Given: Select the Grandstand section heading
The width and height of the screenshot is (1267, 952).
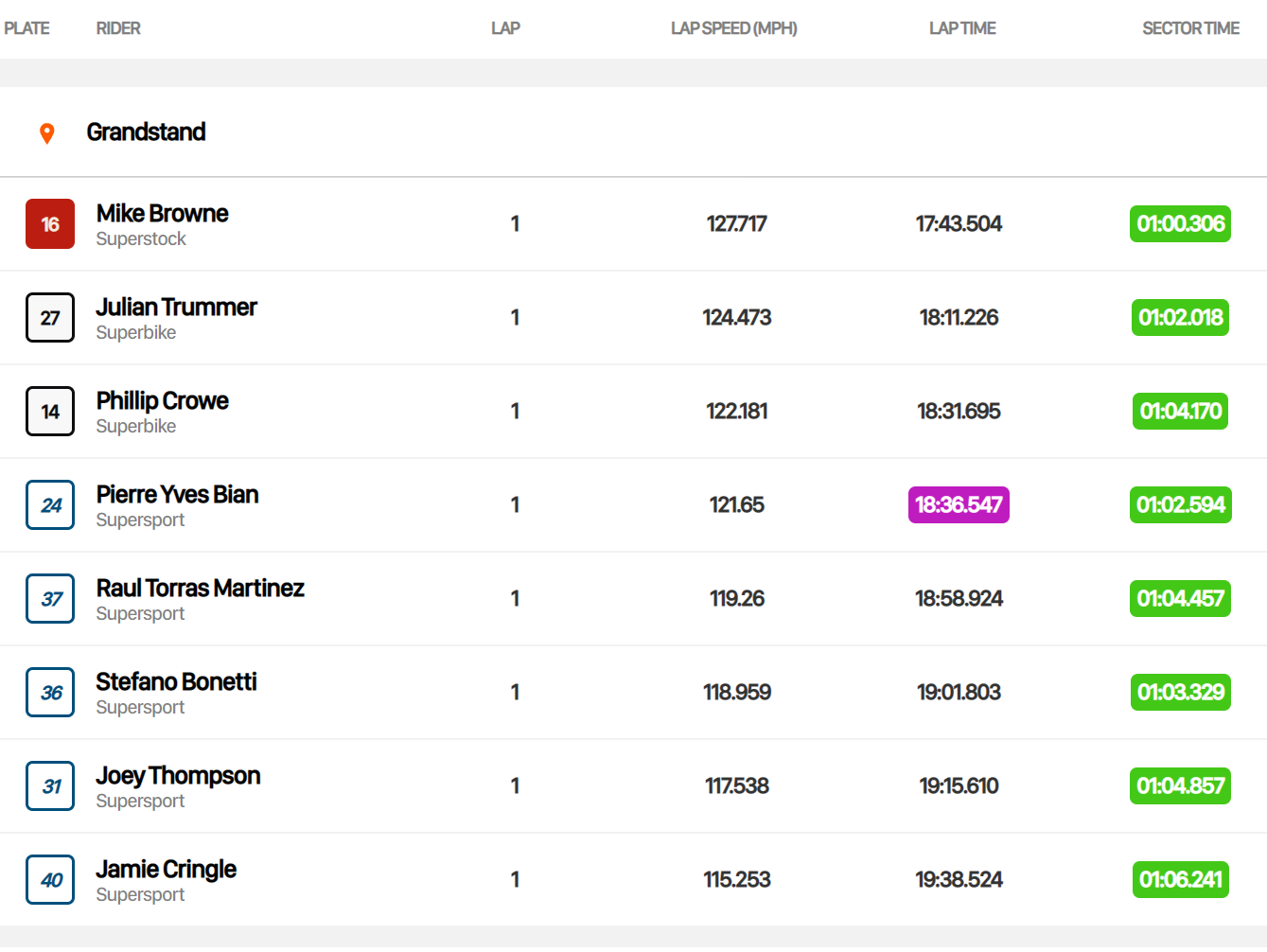Looking at the screenshot, I should 146,132.
